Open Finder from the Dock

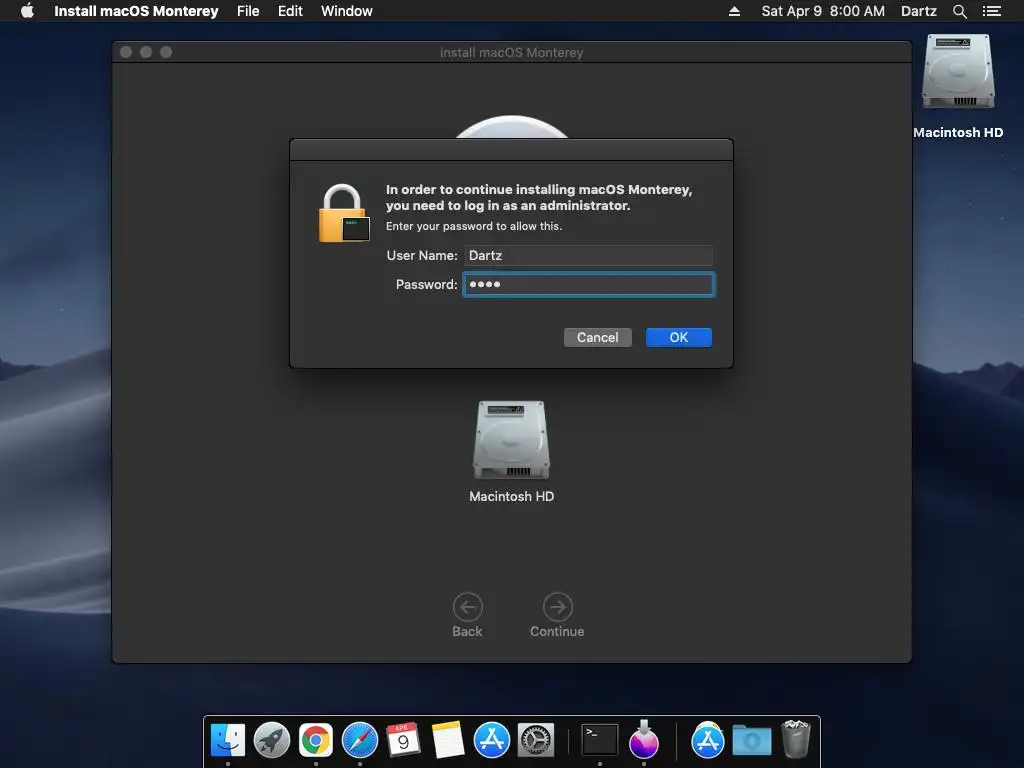pos(228,740)
